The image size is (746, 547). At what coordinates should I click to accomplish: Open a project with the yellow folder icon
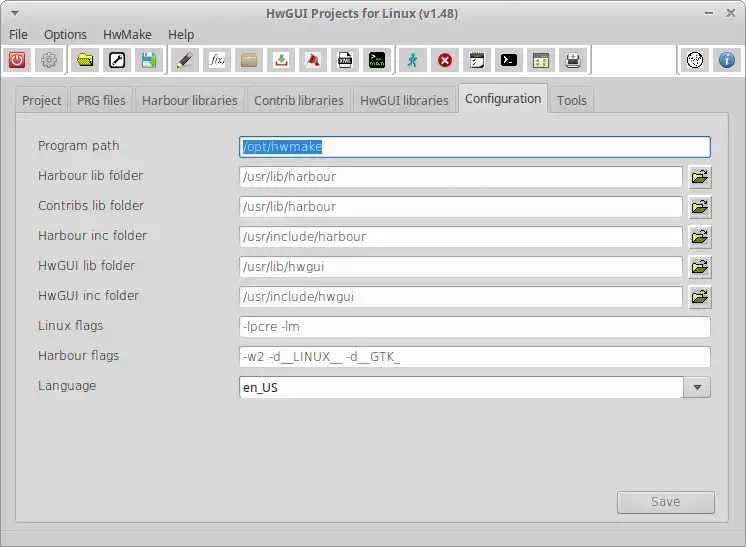coord(85,60)
